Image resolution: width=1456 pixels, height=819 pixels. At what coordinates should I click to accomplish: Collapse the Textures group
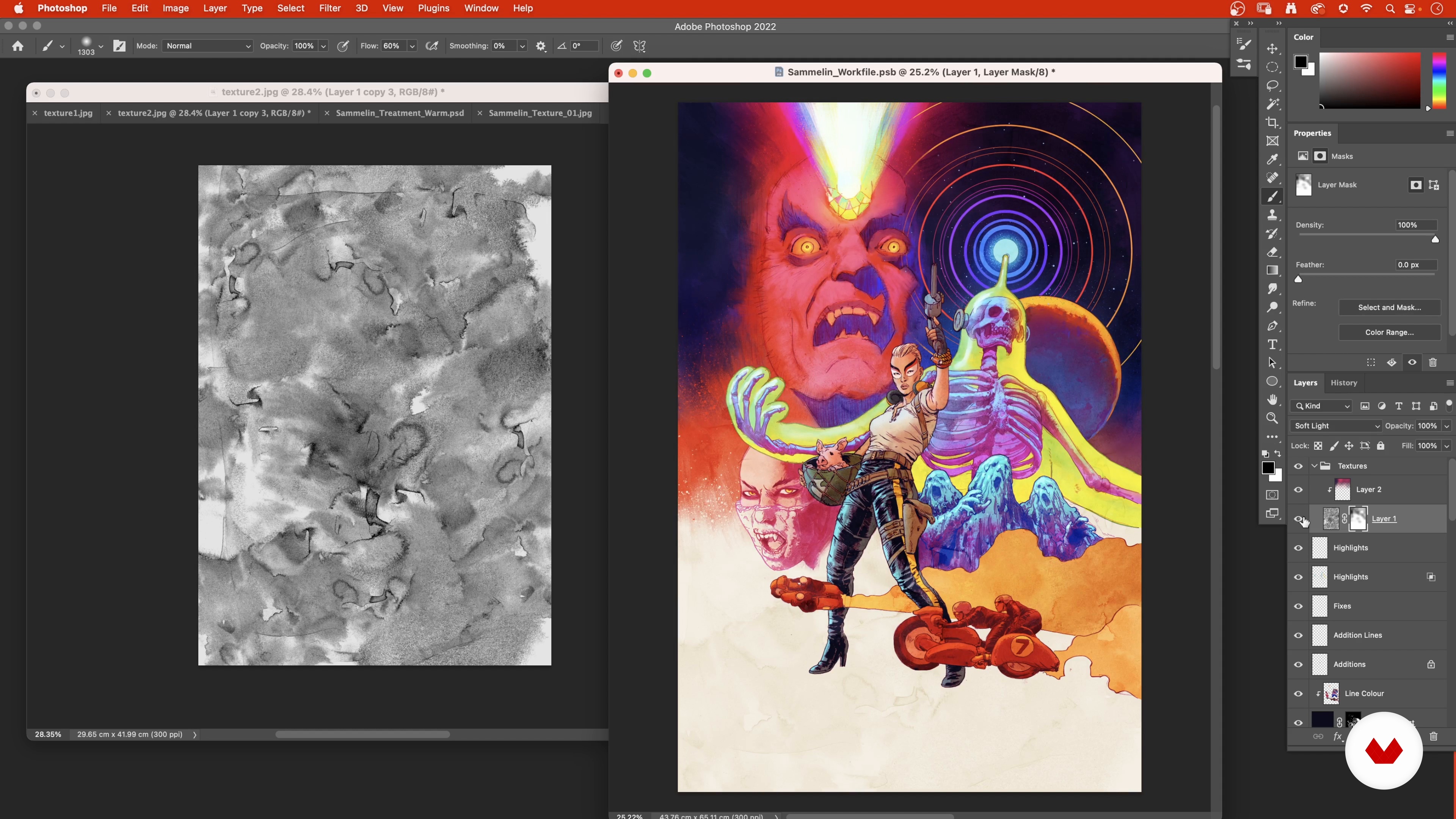[x=1314, y=466]
